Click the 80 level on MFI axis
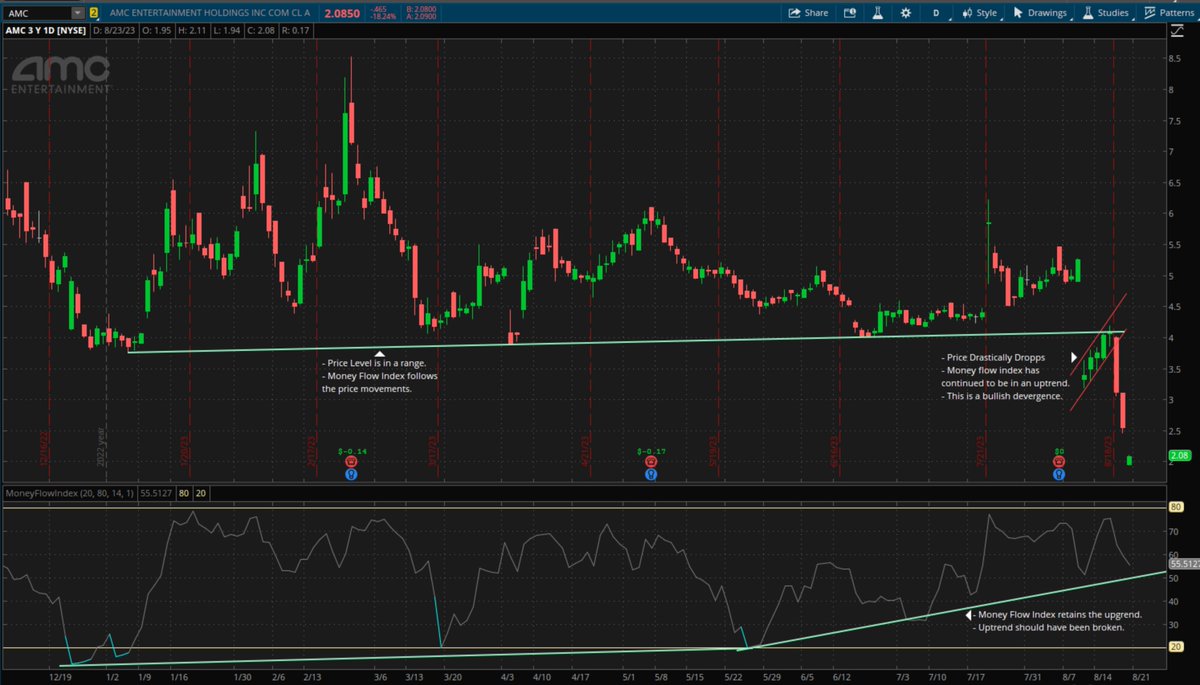Screen dimensions: 1200x685 tap(1178, 508)
